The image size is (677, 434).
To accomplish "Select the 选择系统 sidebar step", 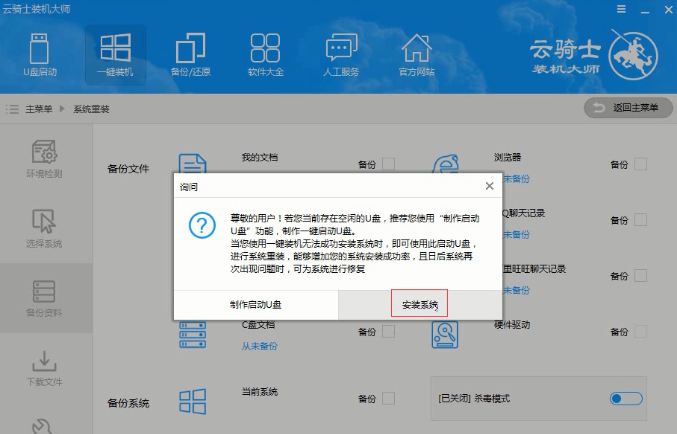I will pyautogui.click(x=44, y=229).
